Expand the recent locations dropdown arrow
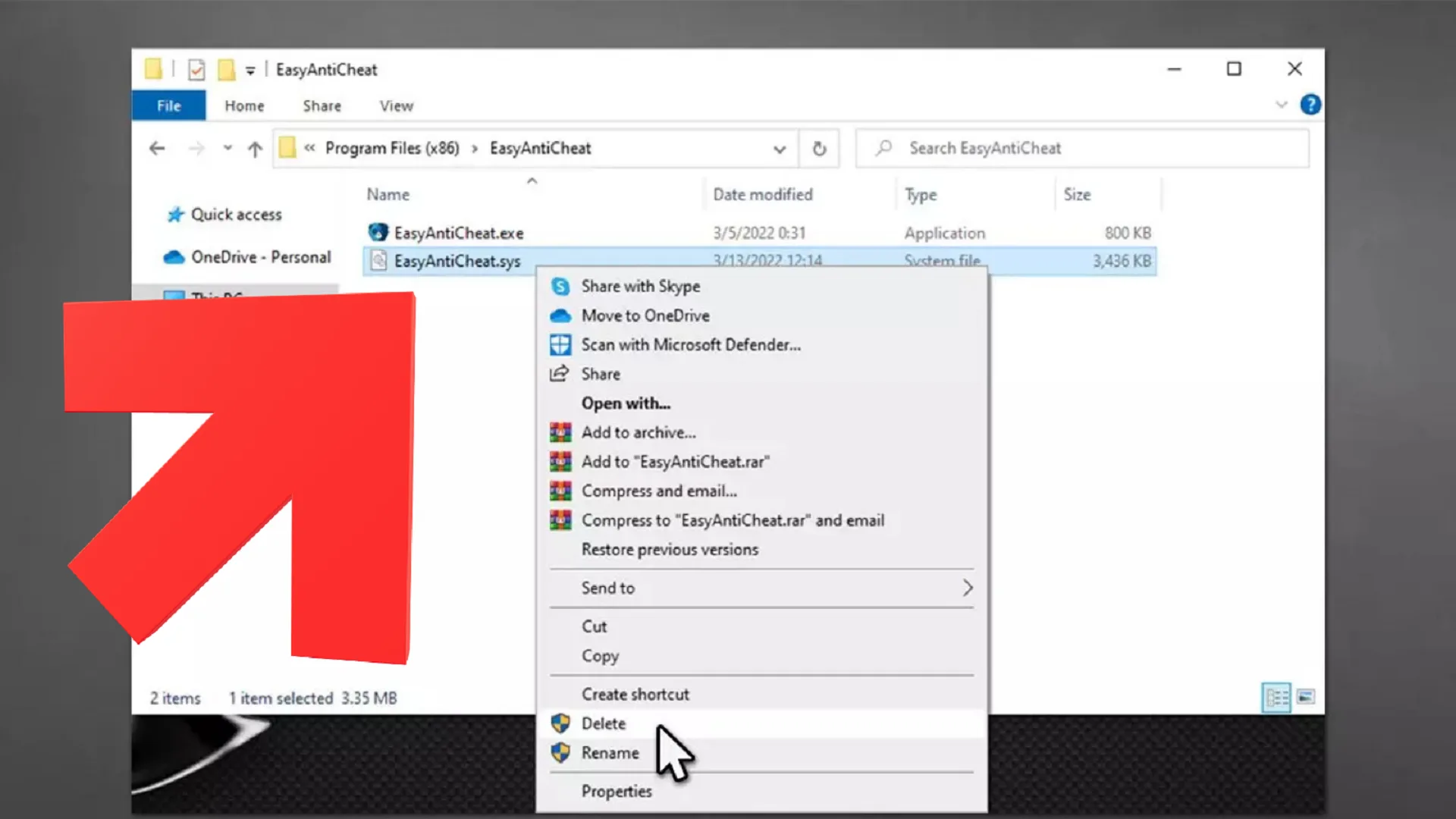 (227, 148)
